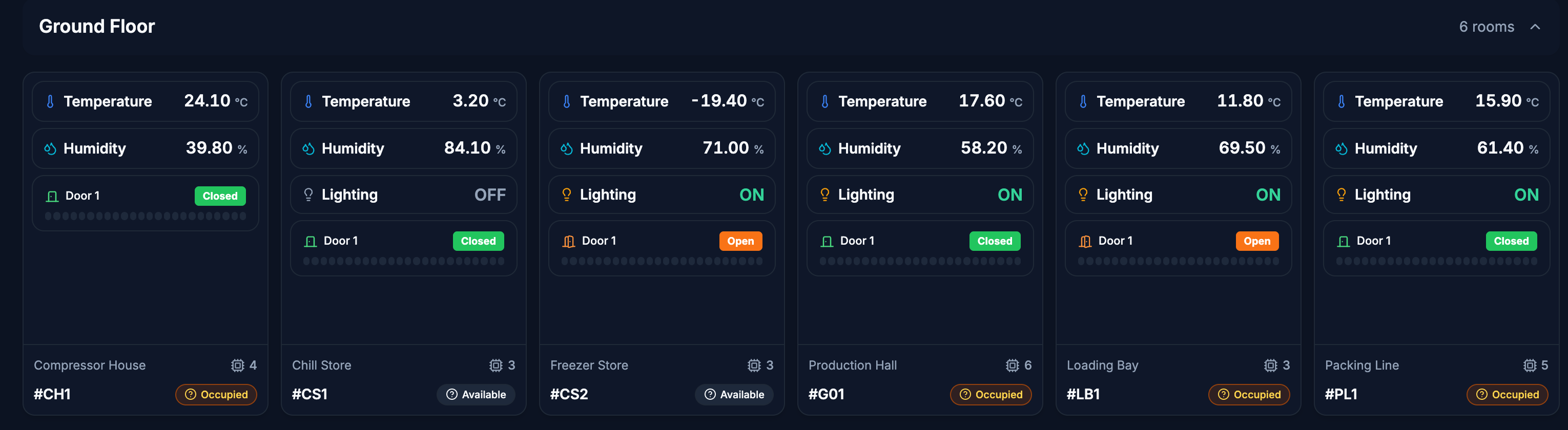Click the Packing Line lightbulb icon
Screen dimensions: 1568x430
(1341, 195)
